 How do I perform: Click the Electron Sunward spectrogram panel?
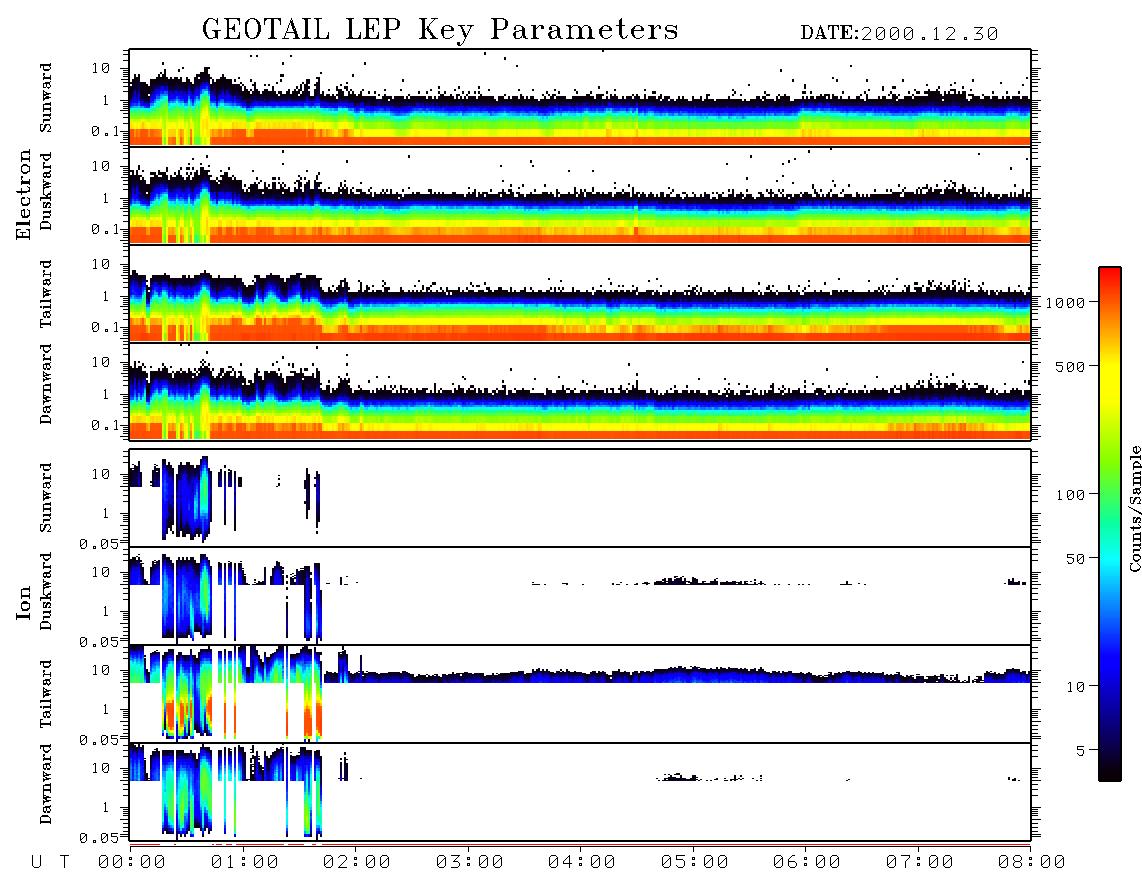click(580, 98)
